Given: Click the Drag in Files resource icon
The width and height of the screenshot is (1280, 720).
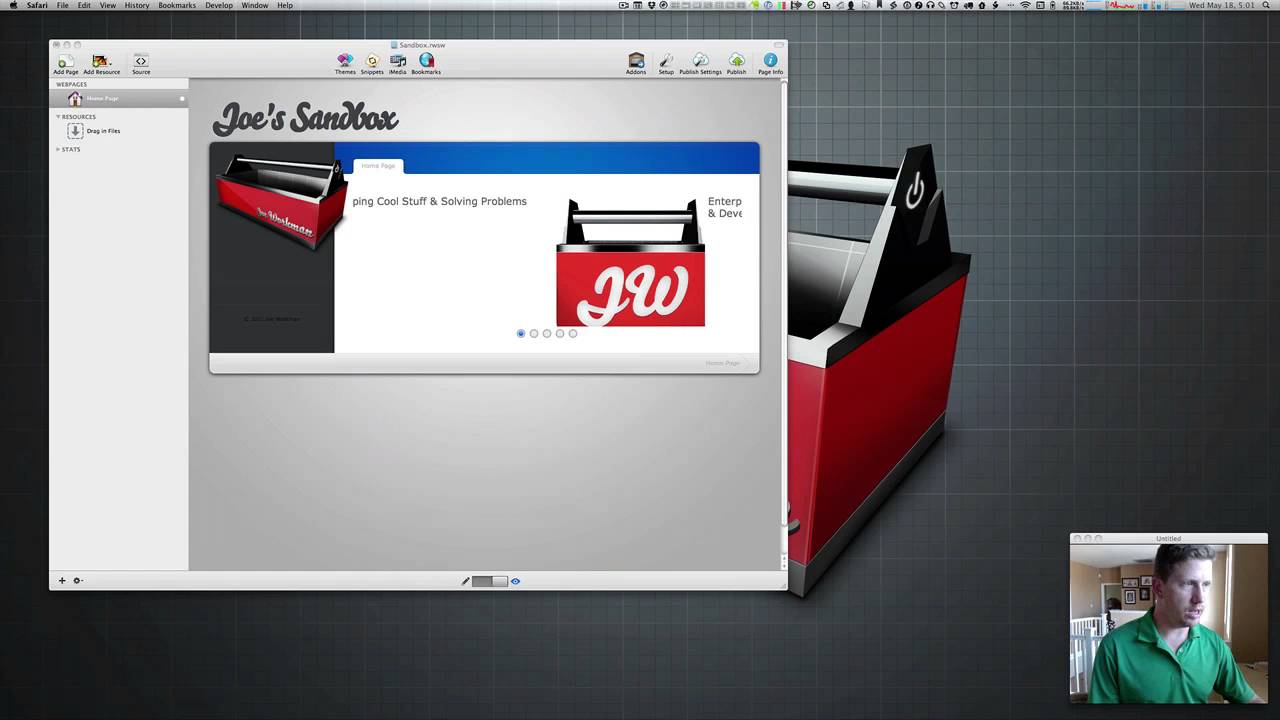Looking at the screenshot, I should click(75, 131).
